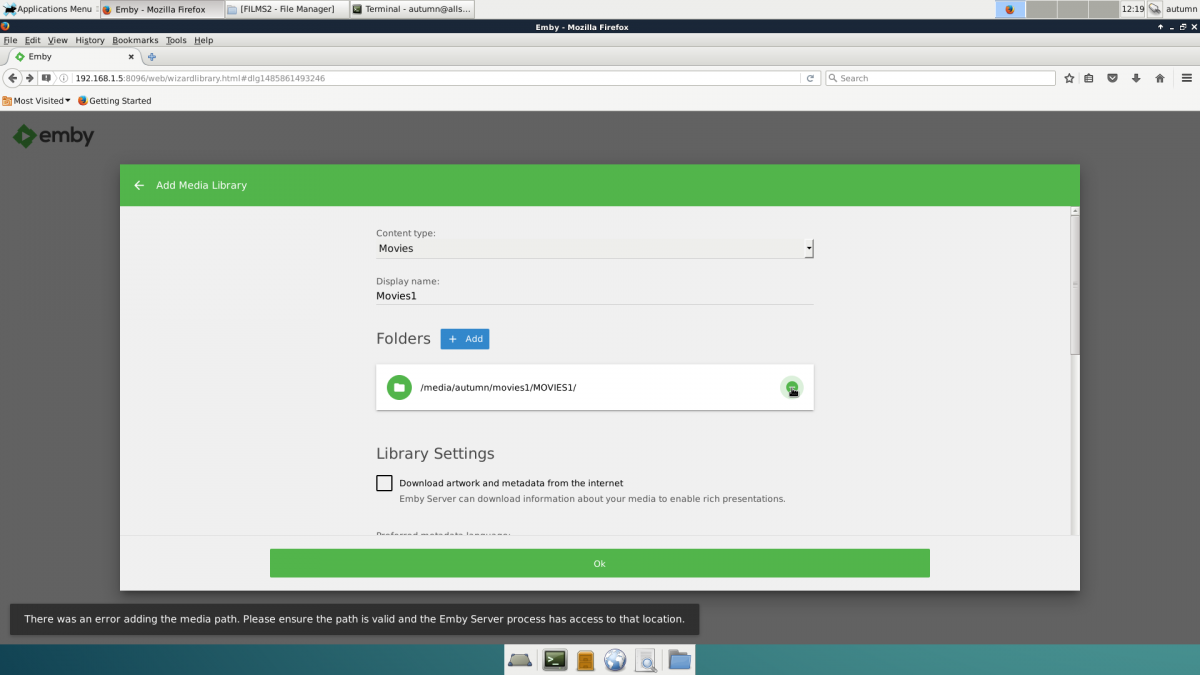Open the History menu
The image size is (1200, 675).
(x=90, y=40)
